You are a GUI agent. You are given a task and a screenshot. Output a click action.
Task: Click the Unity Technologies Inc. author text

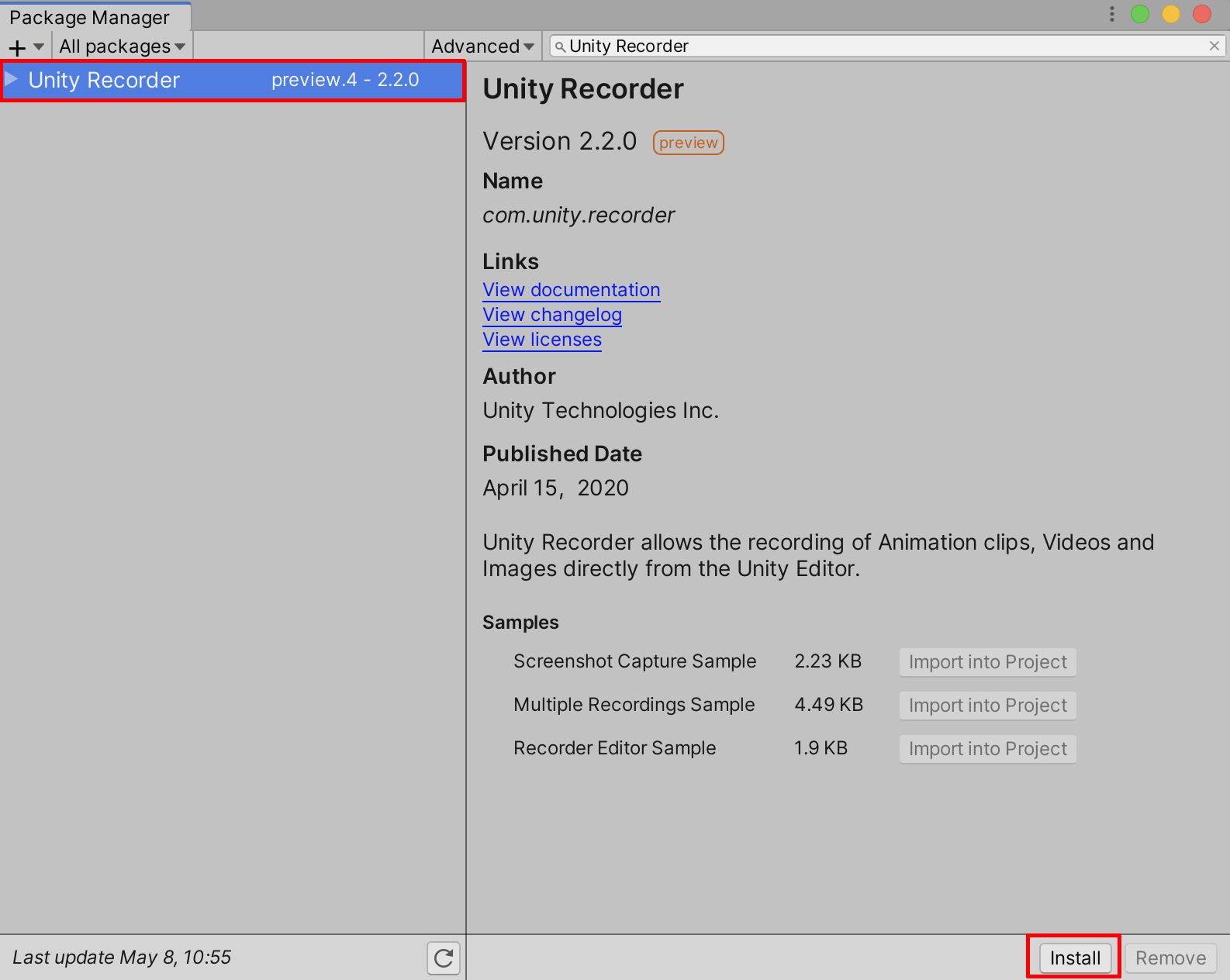(x=601, y=411)
